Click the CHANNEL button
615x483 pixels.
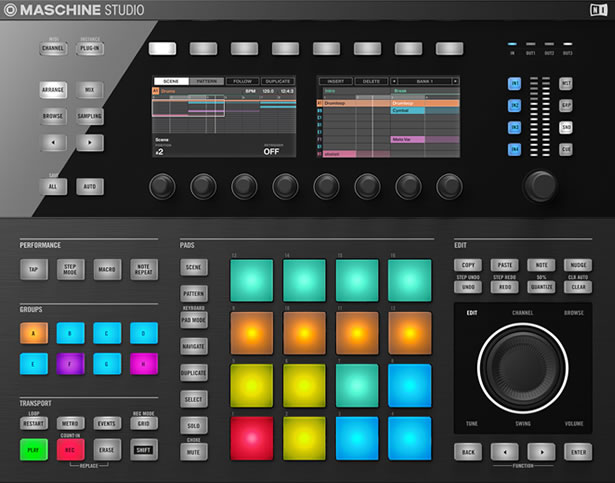53,48
